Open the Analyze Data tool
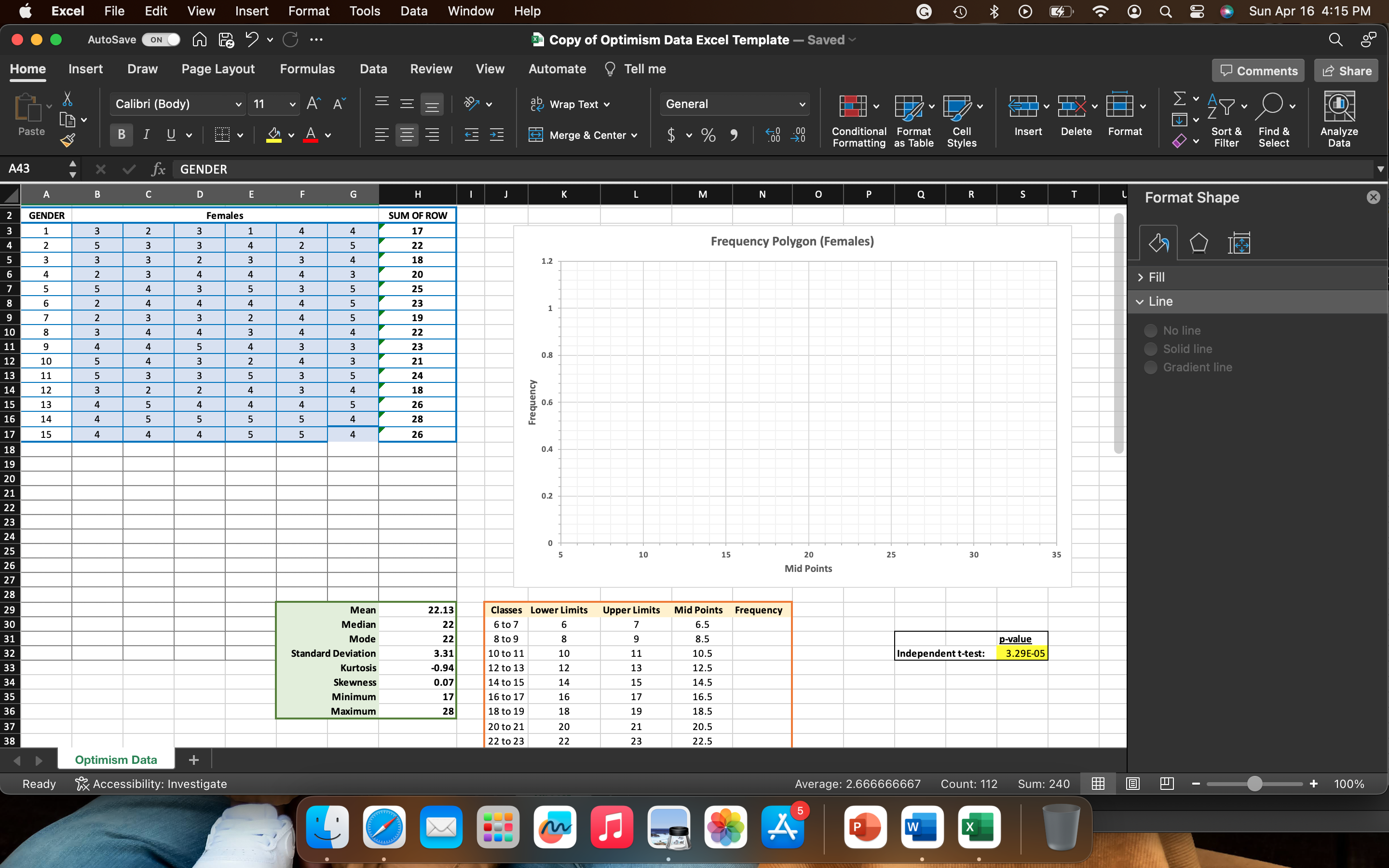The image size is (1389, 868). [x=1338, y=119]
